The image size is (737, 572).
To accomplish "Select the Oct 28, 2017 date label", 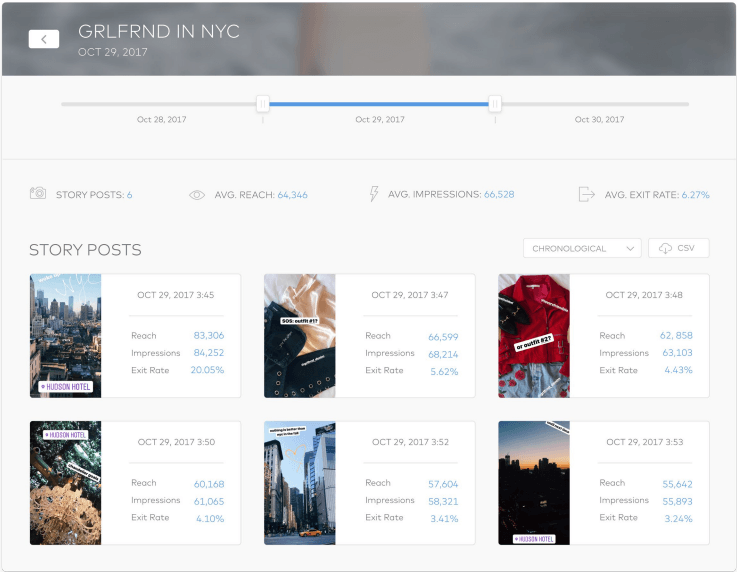I will pyautogui.click(x=161, y=119).
